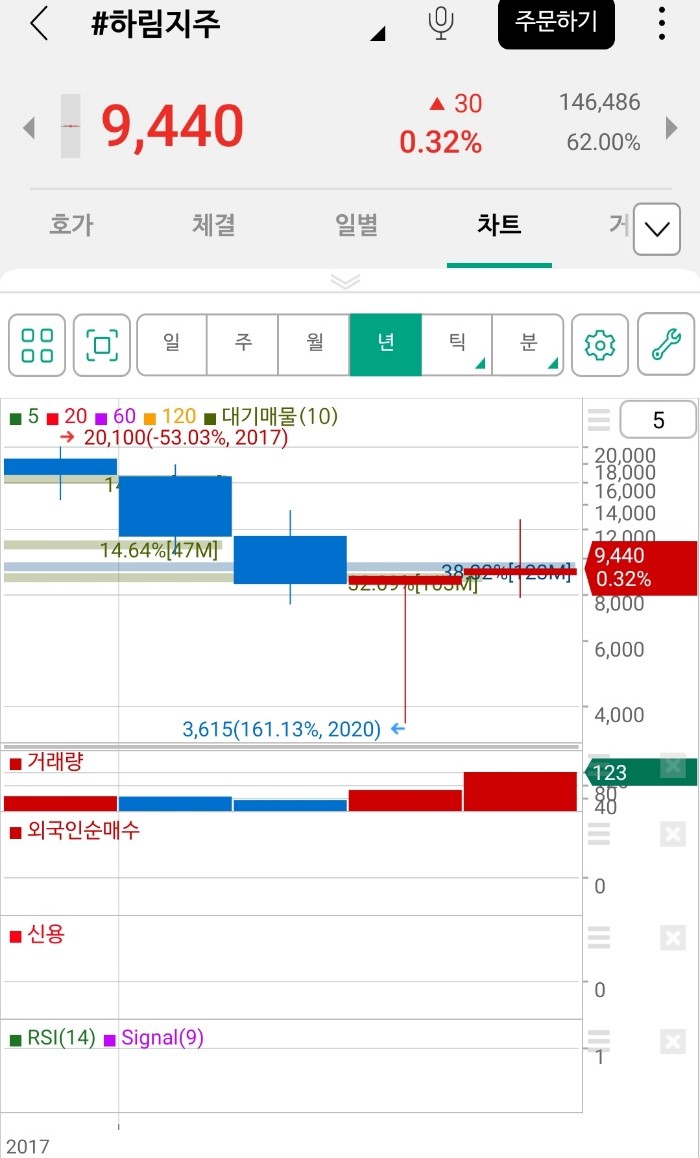Viewport: 700px width, 1158px height.
Task: Select the 주 weekly chart period
Action: point(242,345)
